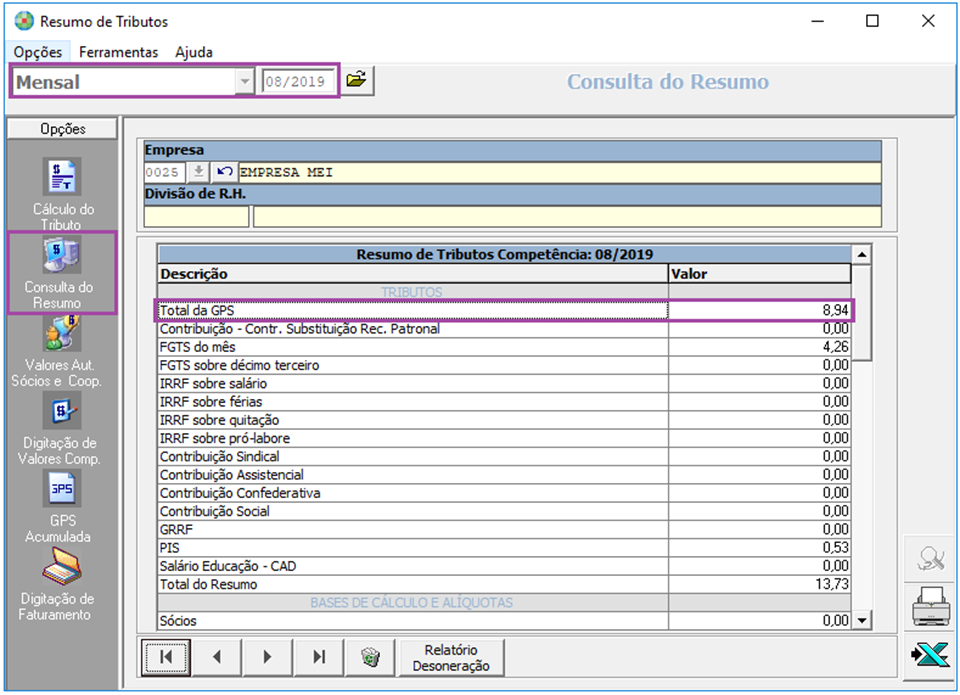This screenshot has height=695, width=960.
Task: Open the Ferramentas menu
Action: point(118,52)
